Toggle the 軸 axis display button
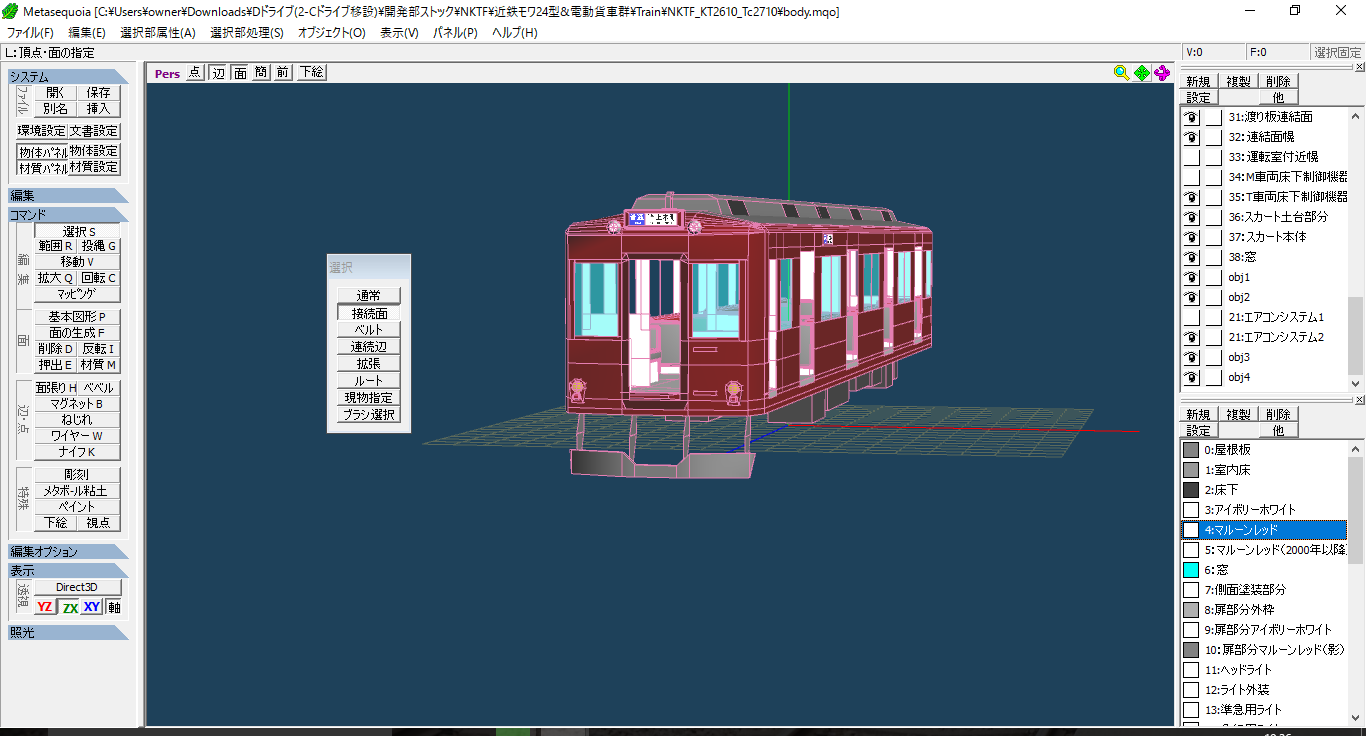The height and width of the screenshot is (736, 1366). click(114, 607)
